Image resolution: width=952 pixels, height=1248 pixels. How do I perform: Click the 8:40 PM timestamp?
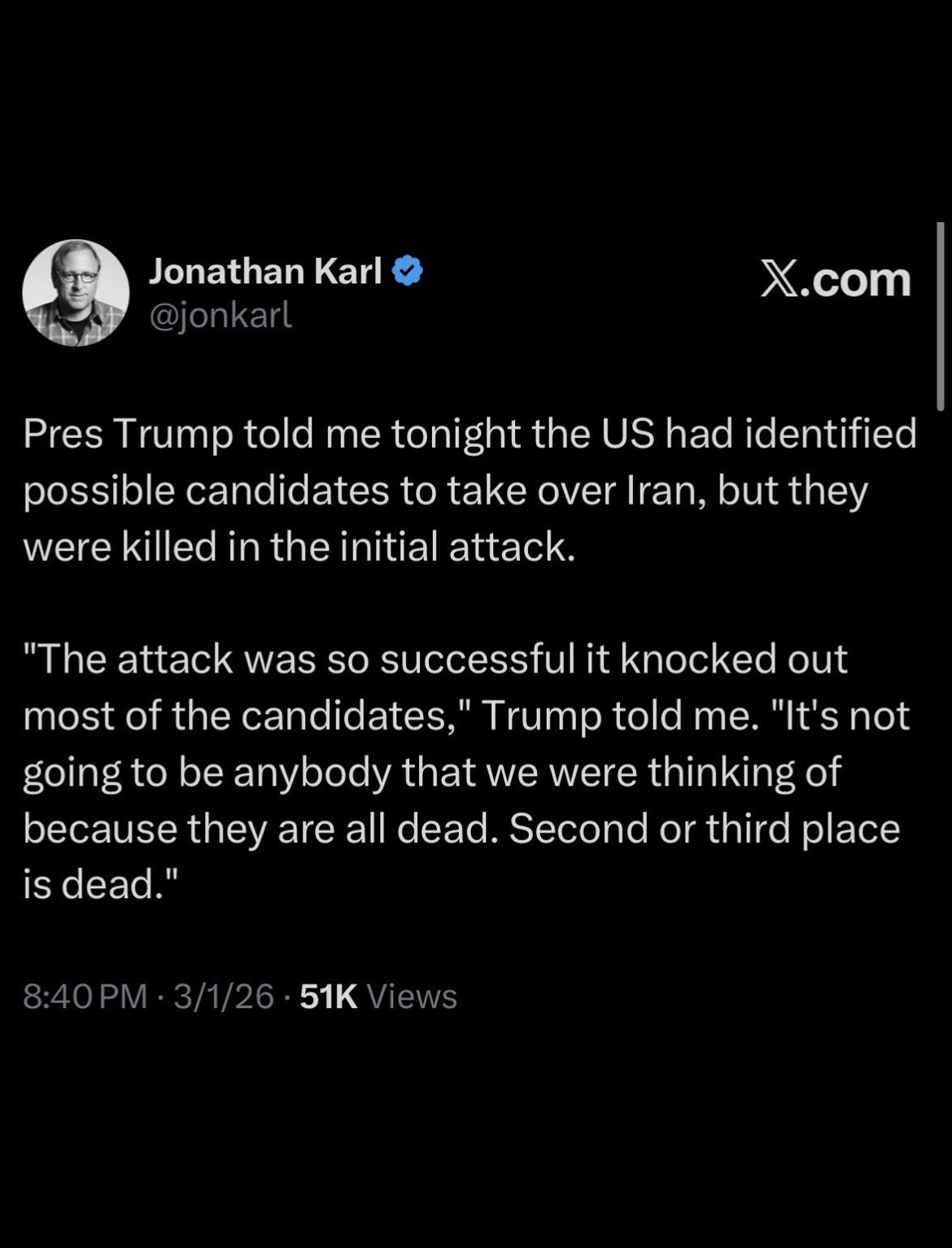pyautogui.click(x=85, y=996)
